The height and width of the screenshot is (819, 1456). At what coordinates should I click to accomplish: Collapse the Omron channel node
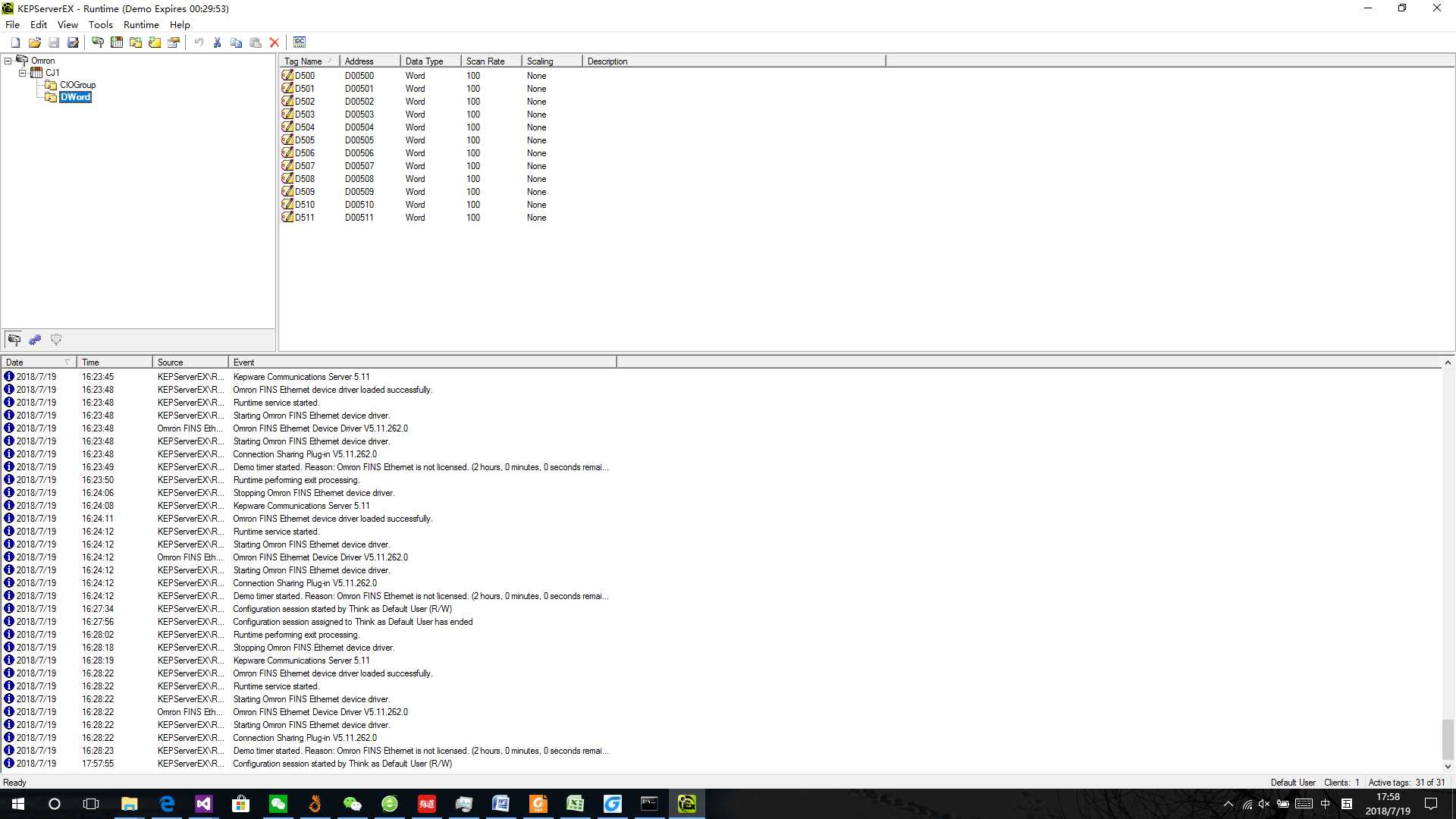tap(8, 61)
